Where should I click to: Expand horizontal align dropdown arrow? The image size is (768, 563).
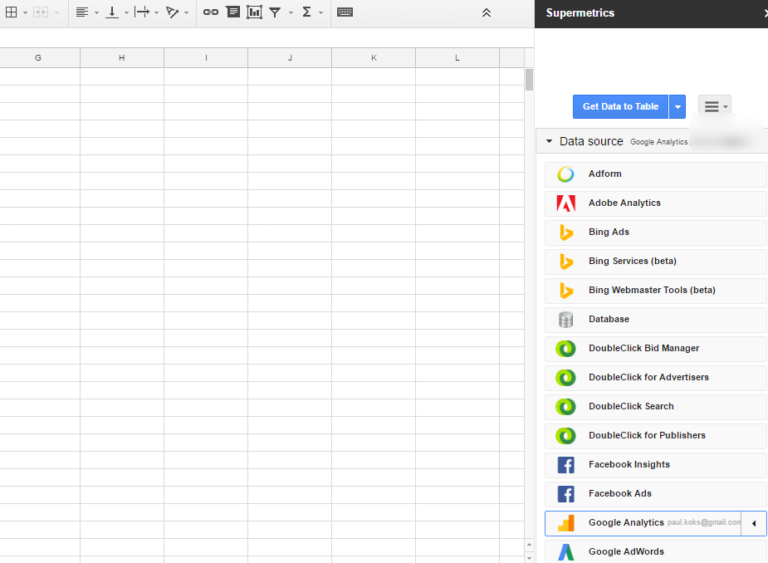[96, 13]
